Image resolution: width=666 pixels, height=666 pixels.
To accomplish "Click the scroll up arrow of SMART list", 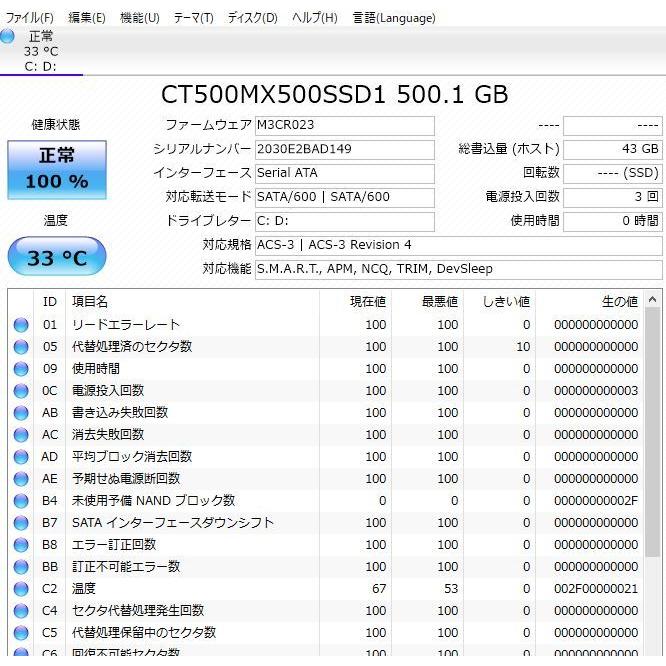I will pos(652,300).
